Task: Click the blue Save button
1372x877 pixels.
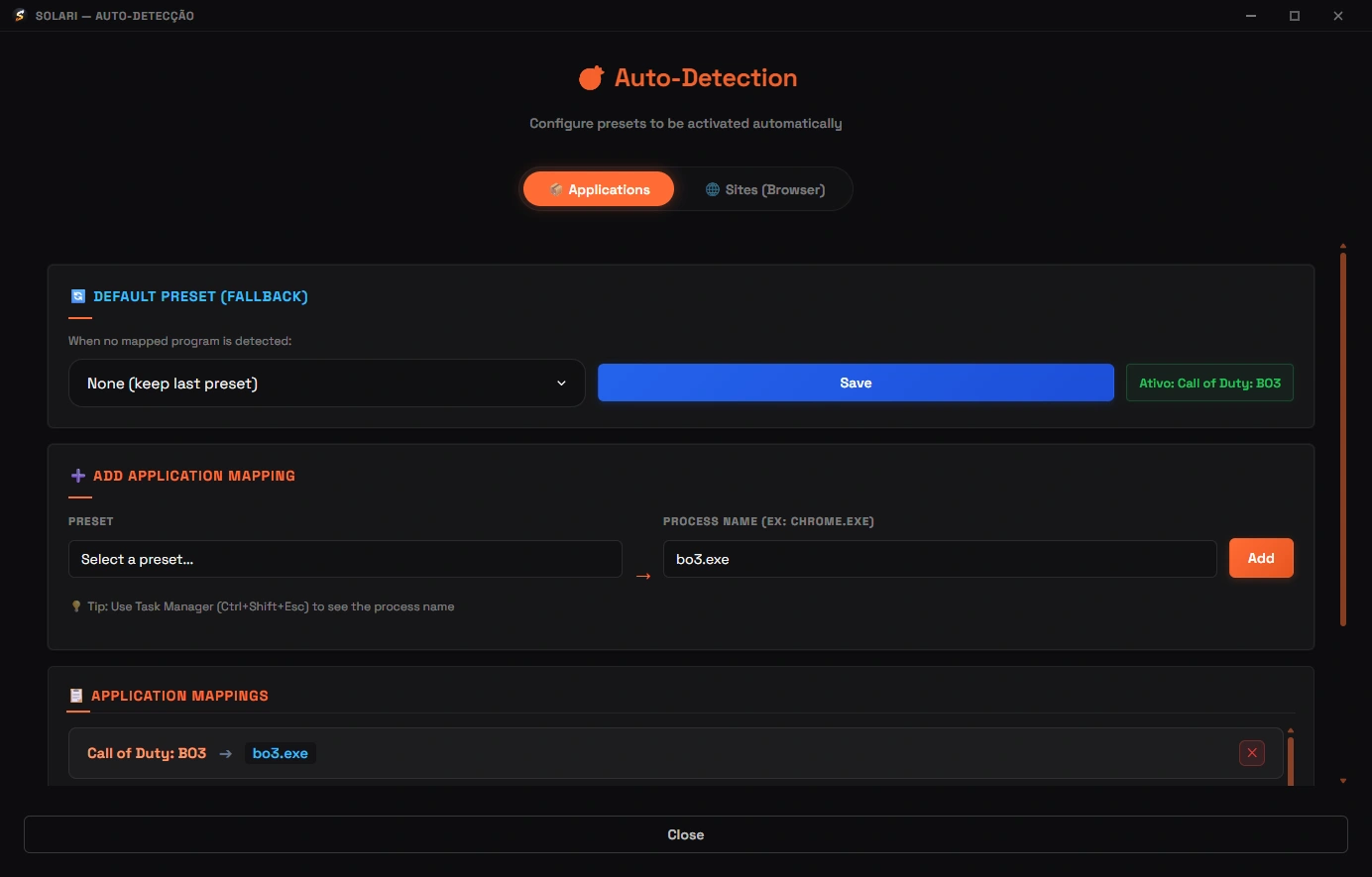Action: tap(856, 383)
